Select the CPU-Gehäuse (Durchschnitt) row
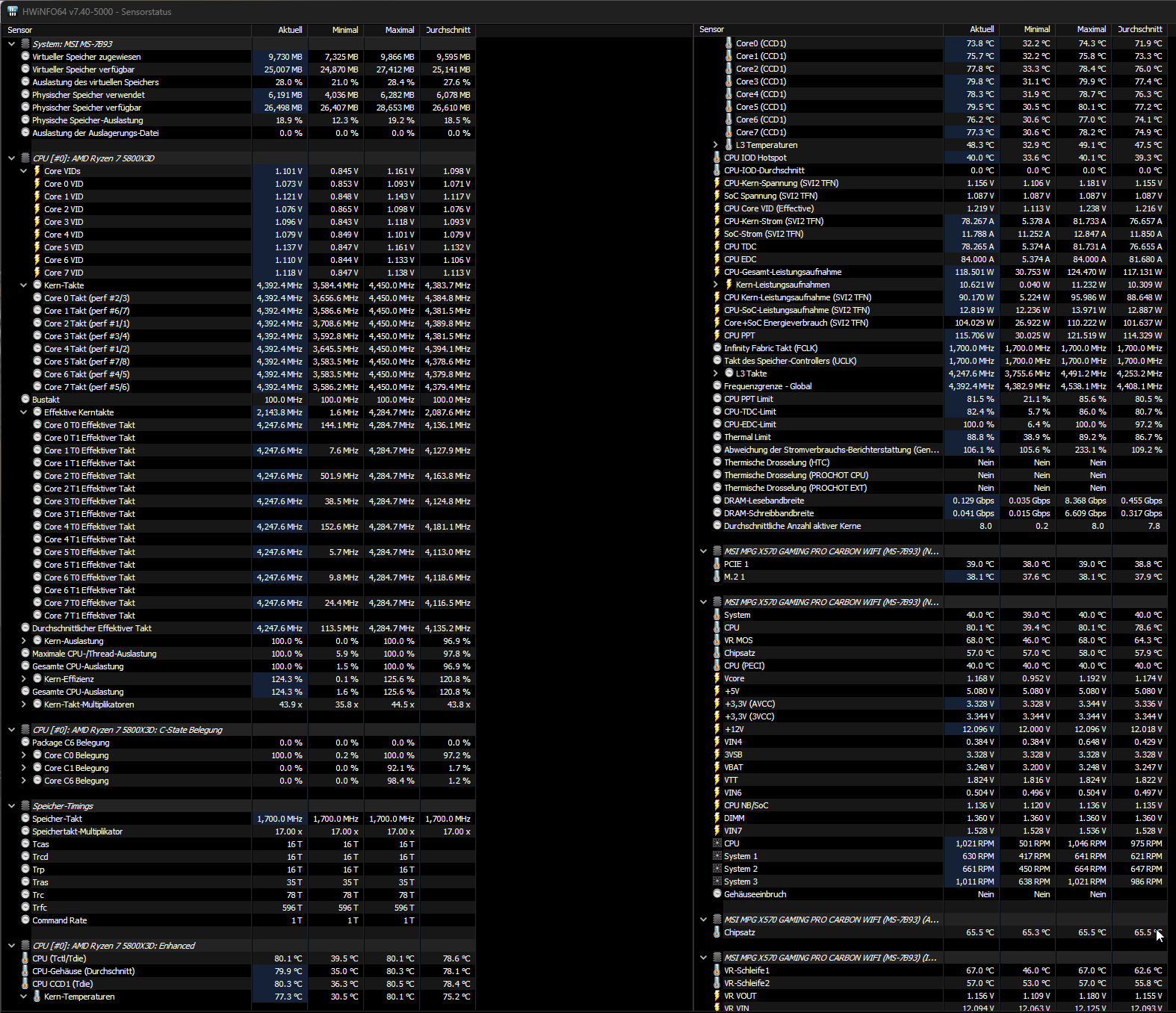The width and height of the screenshot is (1176, 1013). click(238, 971)
